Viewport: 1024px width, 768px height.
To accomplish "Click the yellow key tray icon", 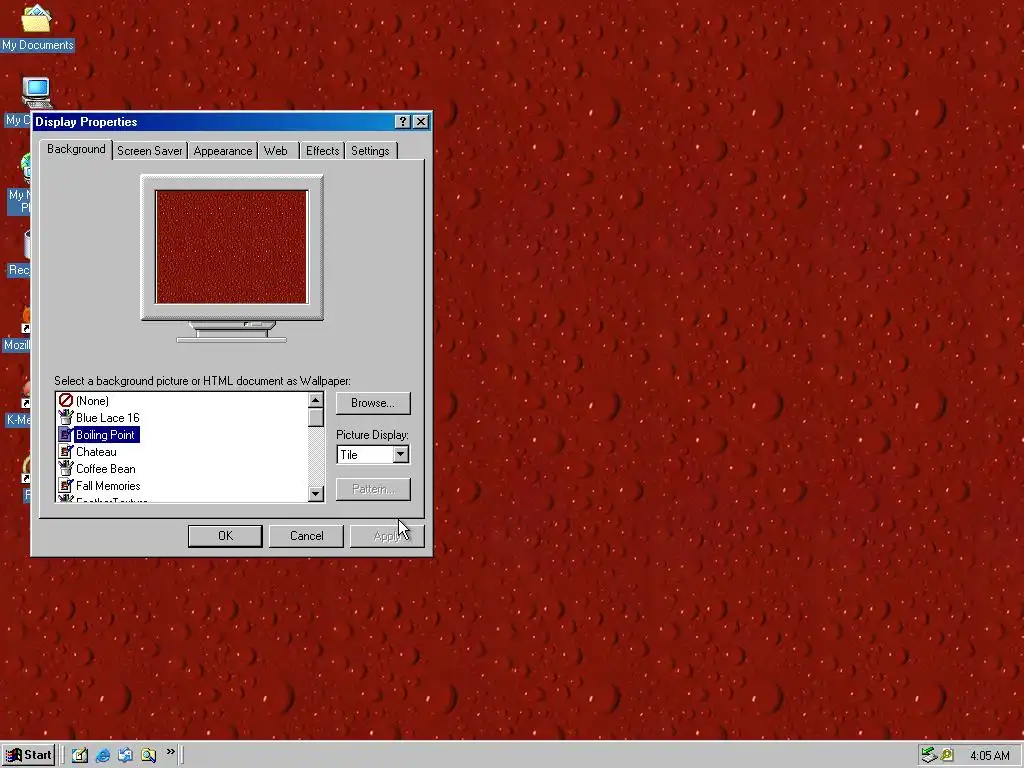I will click(x=946, y=755).
